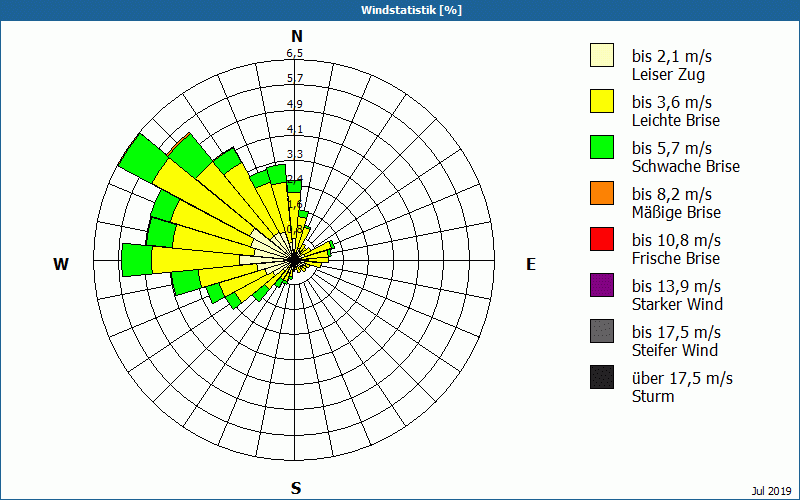The height and width of the screenshot is (500, 800).
Task: Click the 'Leiser Zug' legend text
Action: (668, 74)
